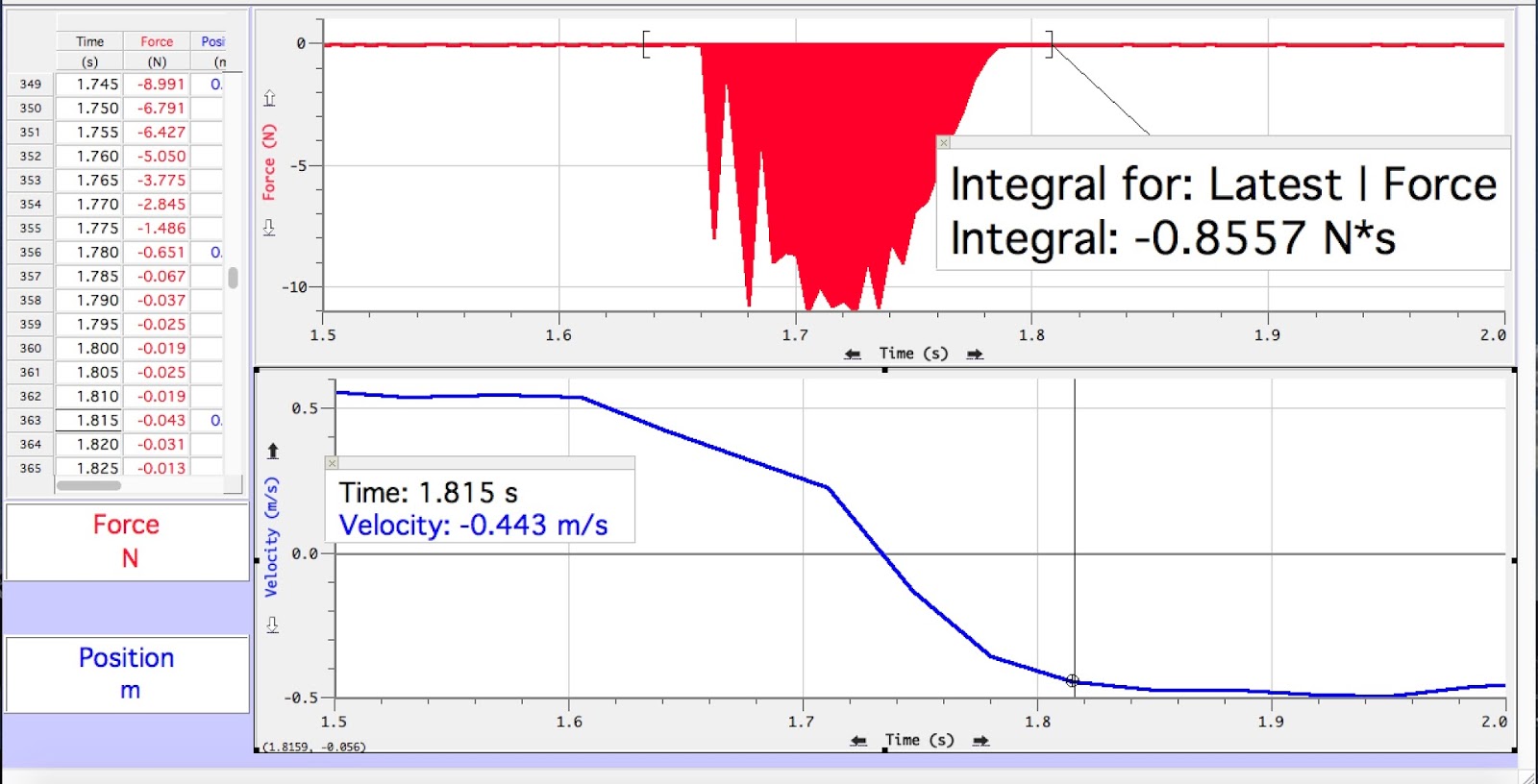
Task: Click the -0.5 tick label on Velocity axis
Action: [x=301, y=698]
